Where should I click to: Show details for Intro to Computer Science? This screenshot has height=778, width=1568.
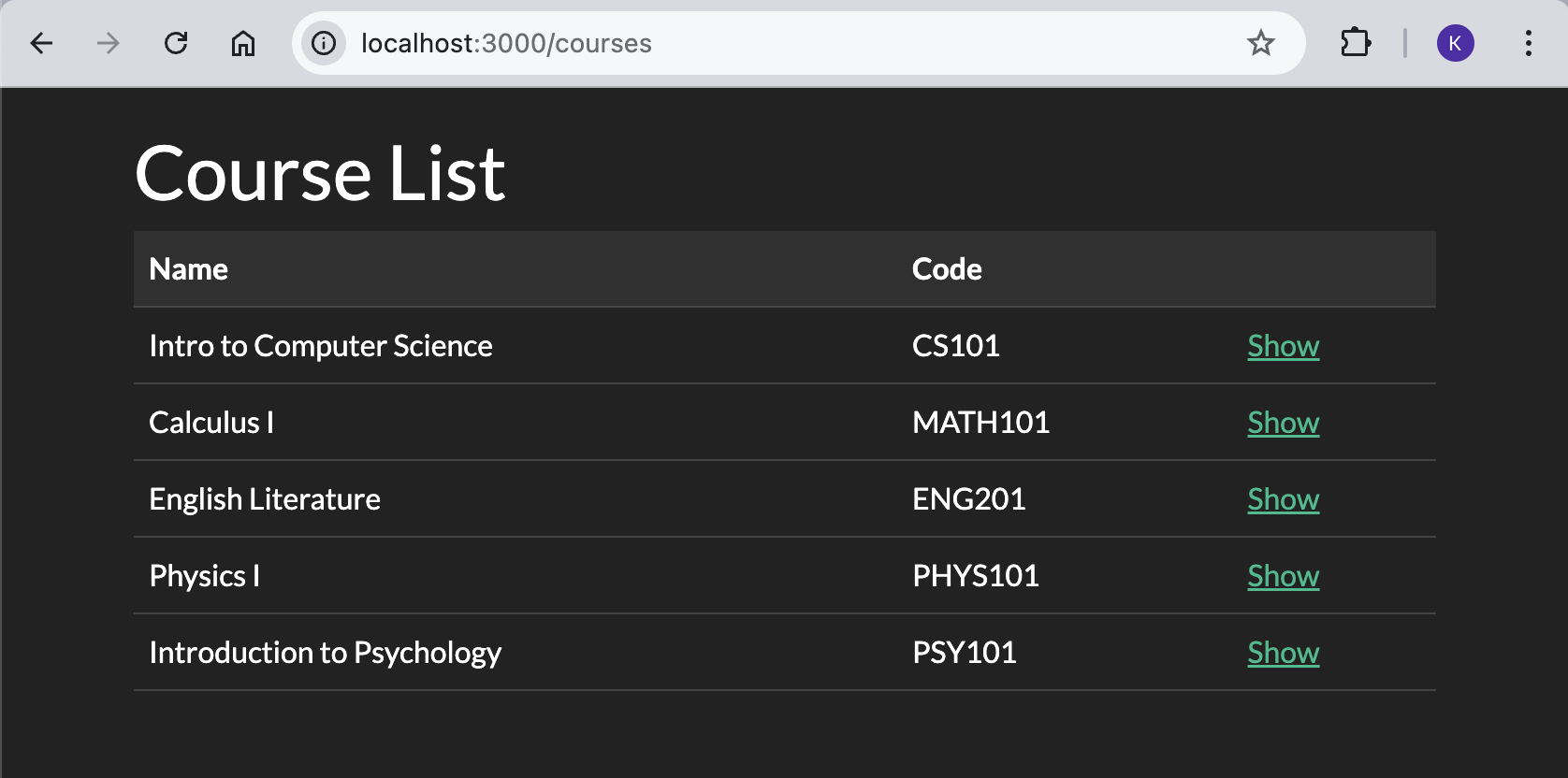click(1283, 346)
